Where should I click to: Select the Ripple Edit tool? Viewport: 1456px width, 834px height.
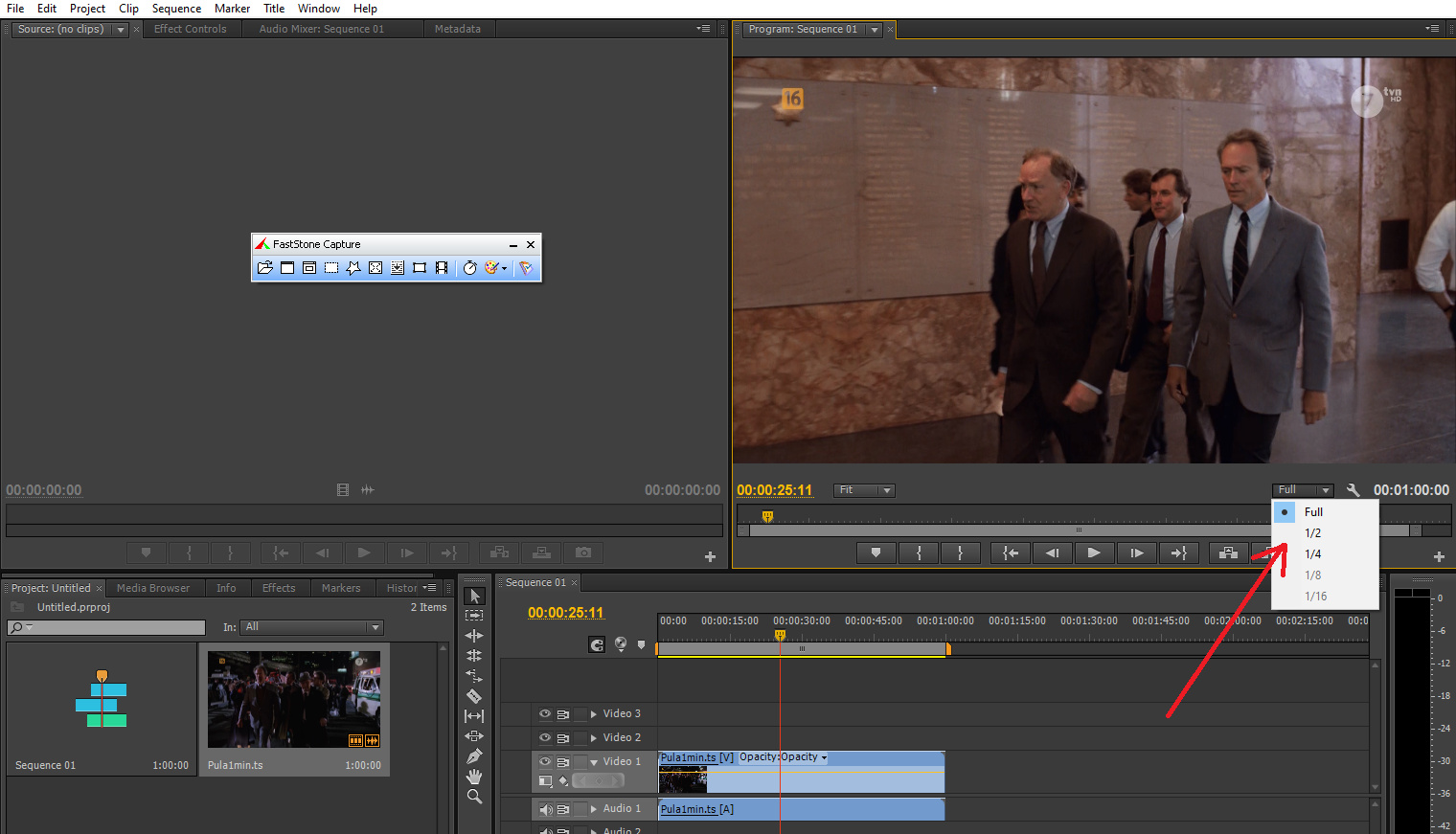(x=474, y=636)
